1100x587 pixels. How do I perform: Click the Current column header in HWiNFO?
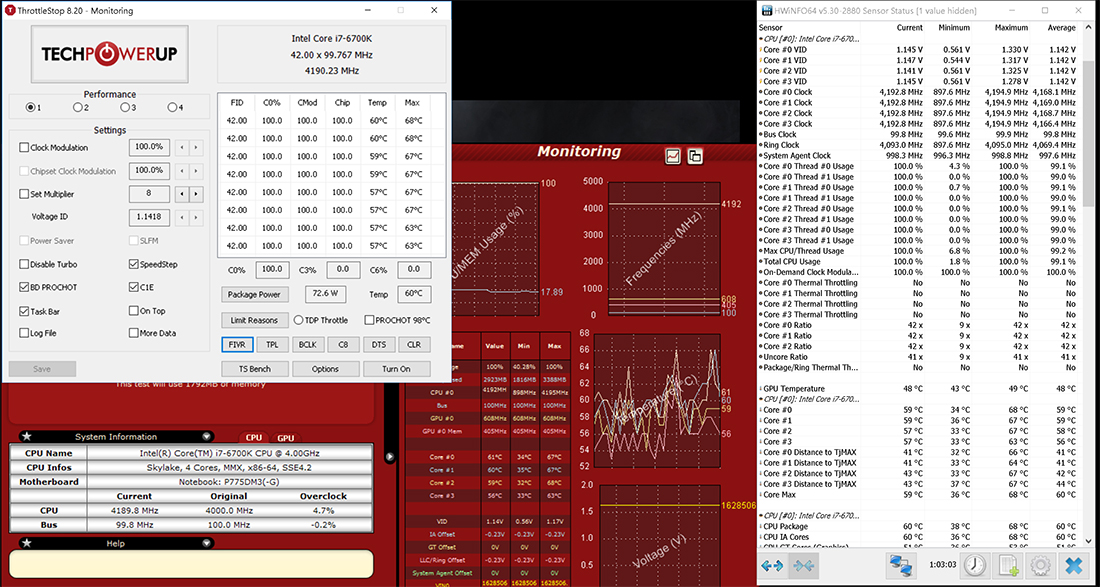(910, 27)
